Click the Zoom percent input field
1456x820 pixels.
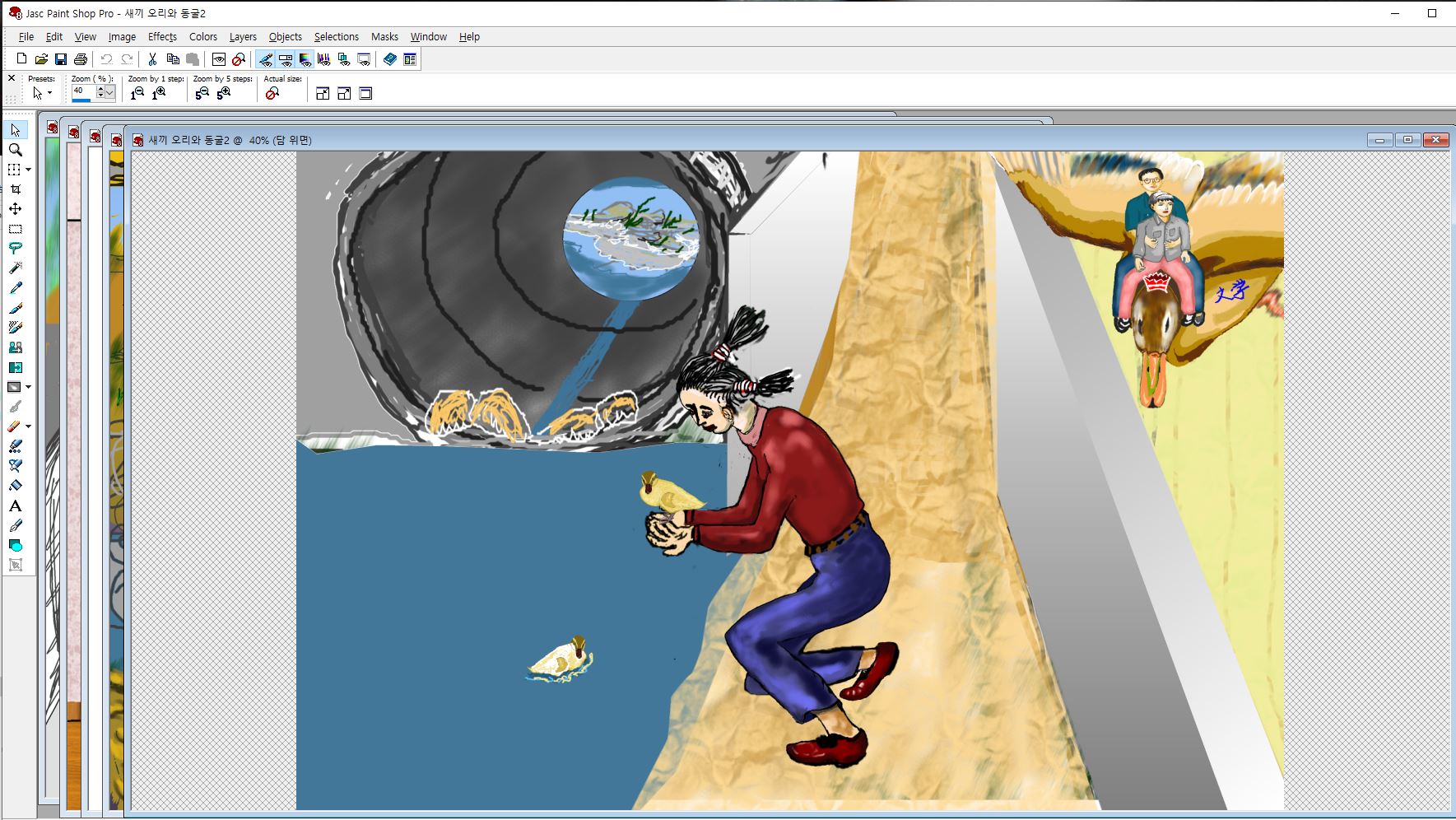(82, 92)
